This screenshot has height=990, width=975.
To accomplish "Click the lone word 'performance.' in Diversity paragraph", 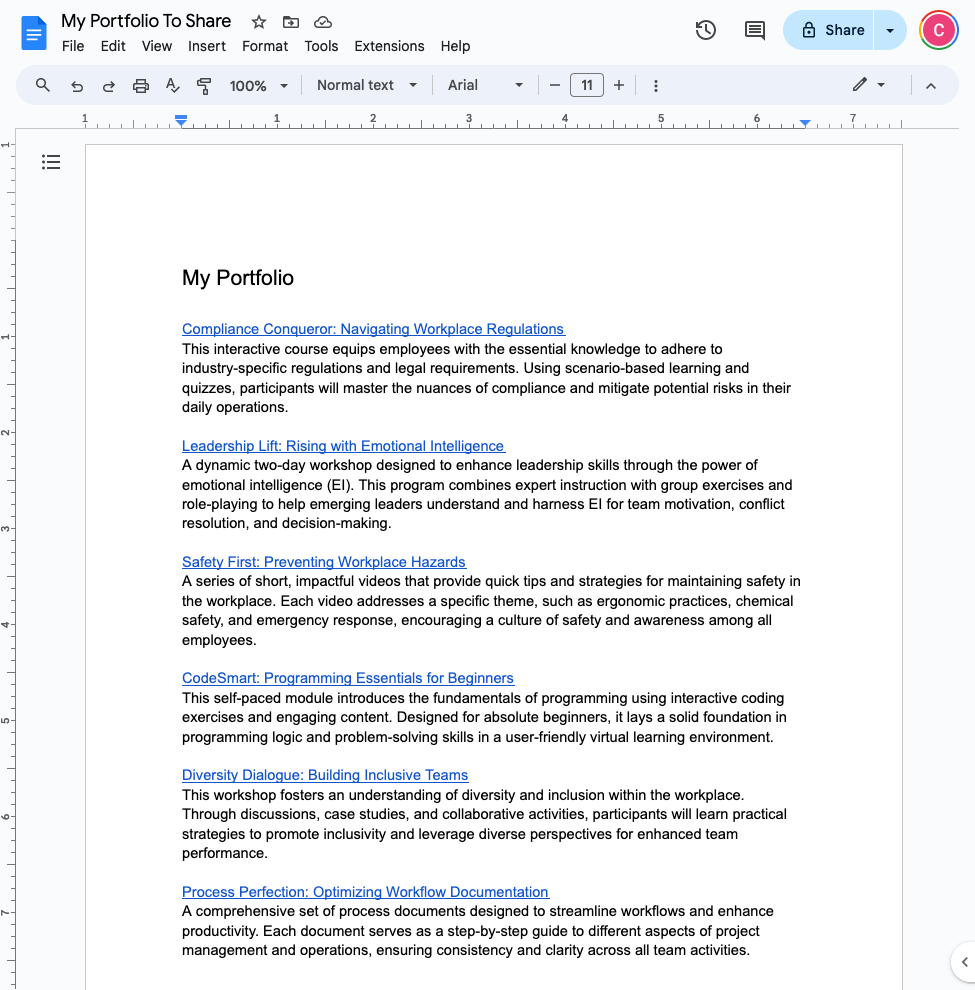I will [x=225, y=854].
